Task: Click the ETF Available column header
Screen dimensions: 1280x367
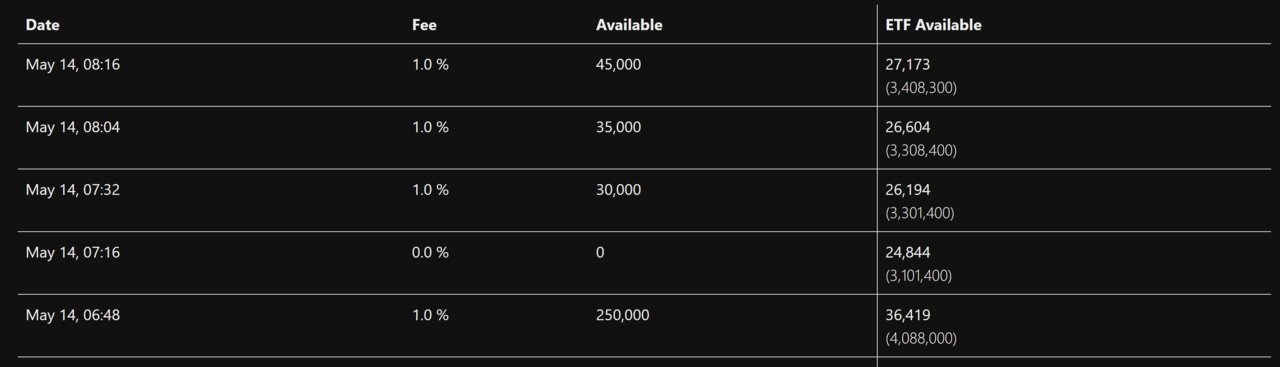Action: [934, 25]
